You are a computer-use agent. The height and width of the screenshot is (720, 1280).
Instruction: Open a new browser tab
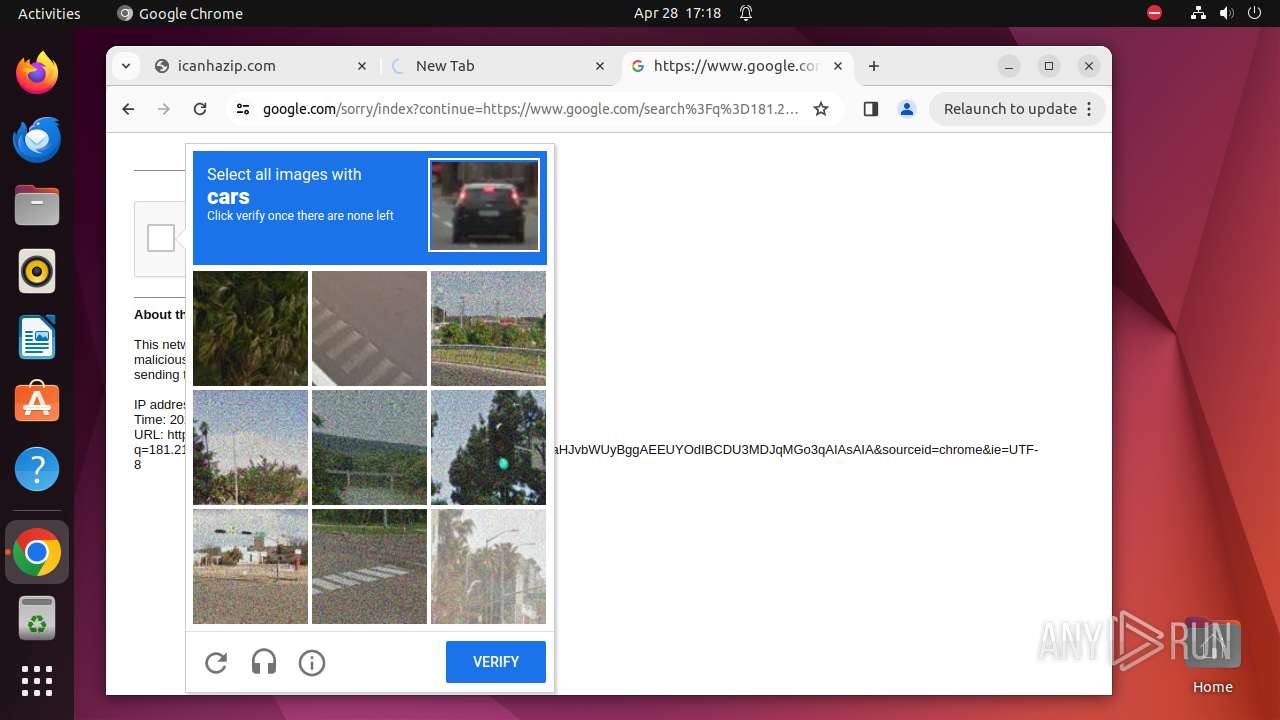pyautogui.click(x=874, y=66)
